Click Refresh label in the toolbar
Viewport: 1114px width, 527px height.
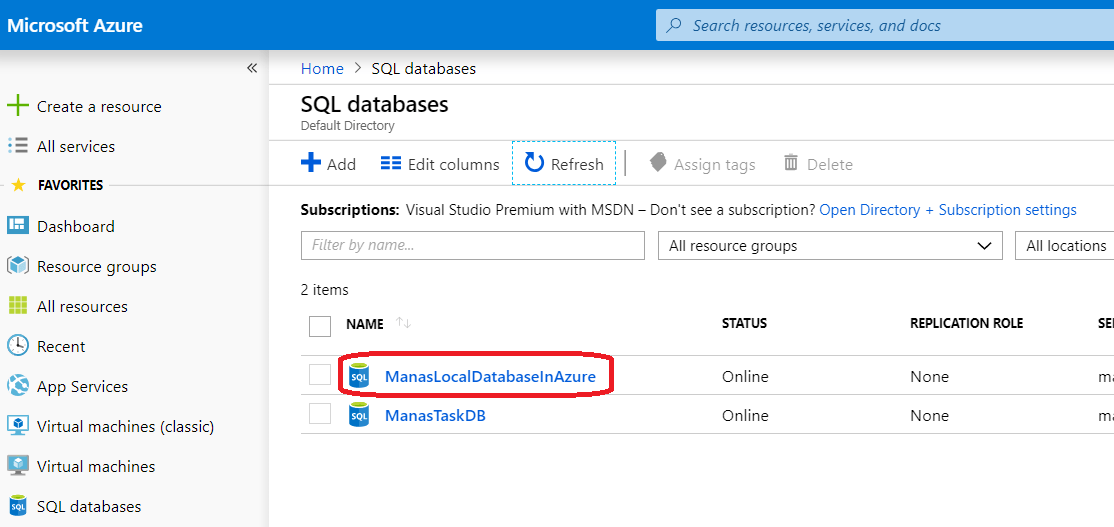tap(577, 164)
